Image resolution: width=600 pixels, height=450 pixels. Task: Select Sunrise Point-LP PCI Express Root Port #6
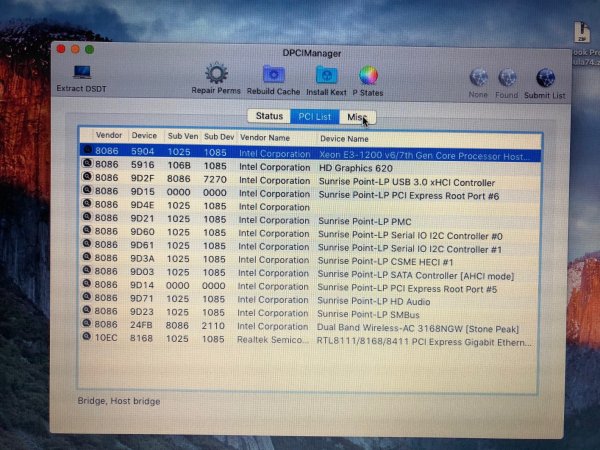[409, 196]
